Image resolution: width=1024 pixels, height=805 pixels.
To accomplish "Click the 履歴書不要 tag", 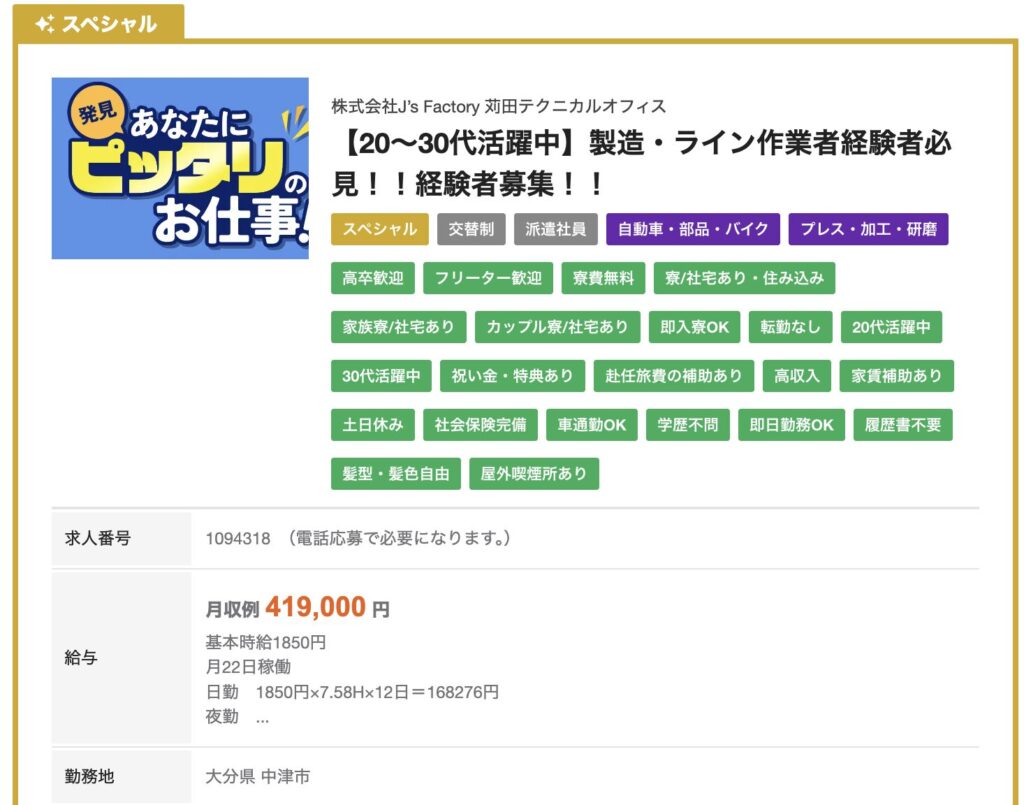I will pos(903,424).
